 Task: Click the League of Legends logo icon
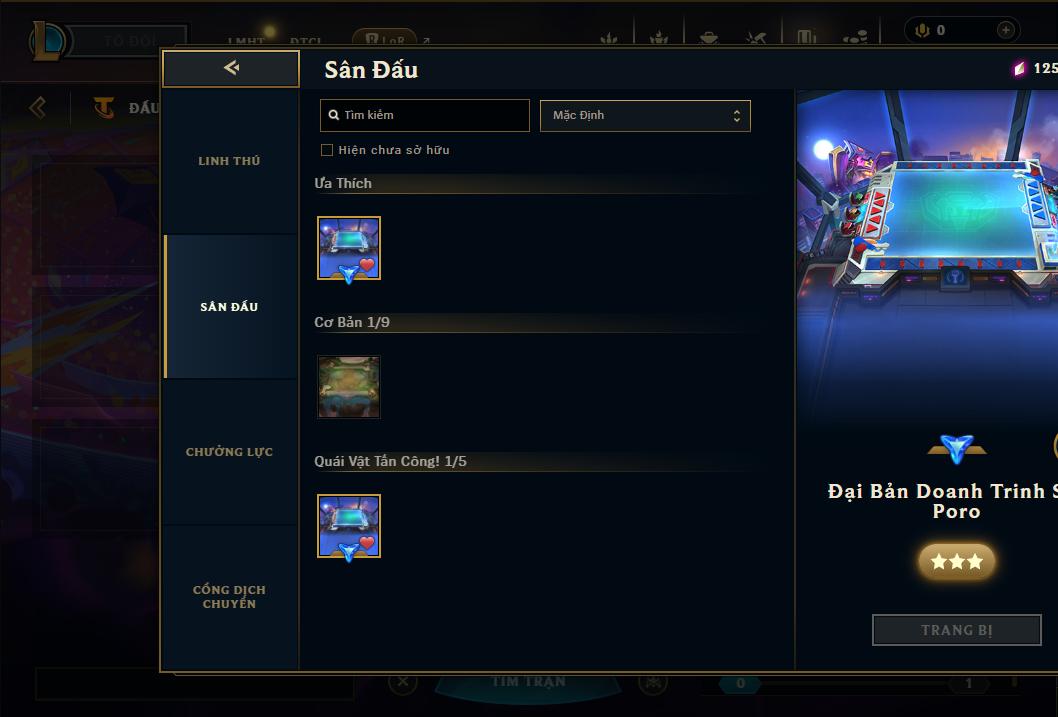click(x=47, y=40)
